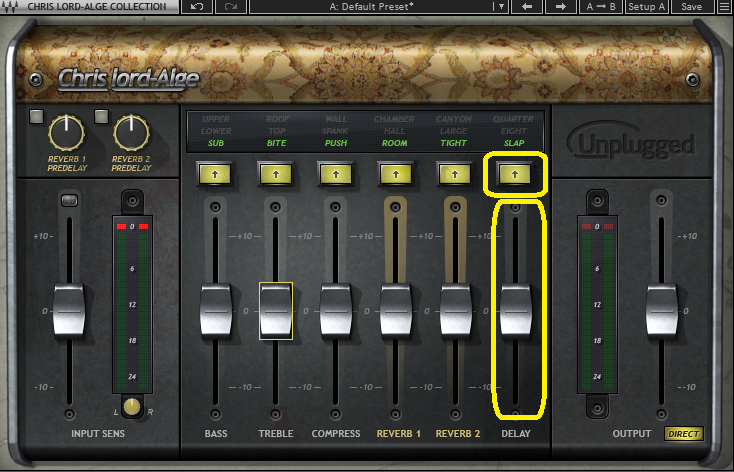The height and width of the screenshot is (472, 734).
Task: Click the Reverb 2 mode selector arrow button
Action: [456, 174]
